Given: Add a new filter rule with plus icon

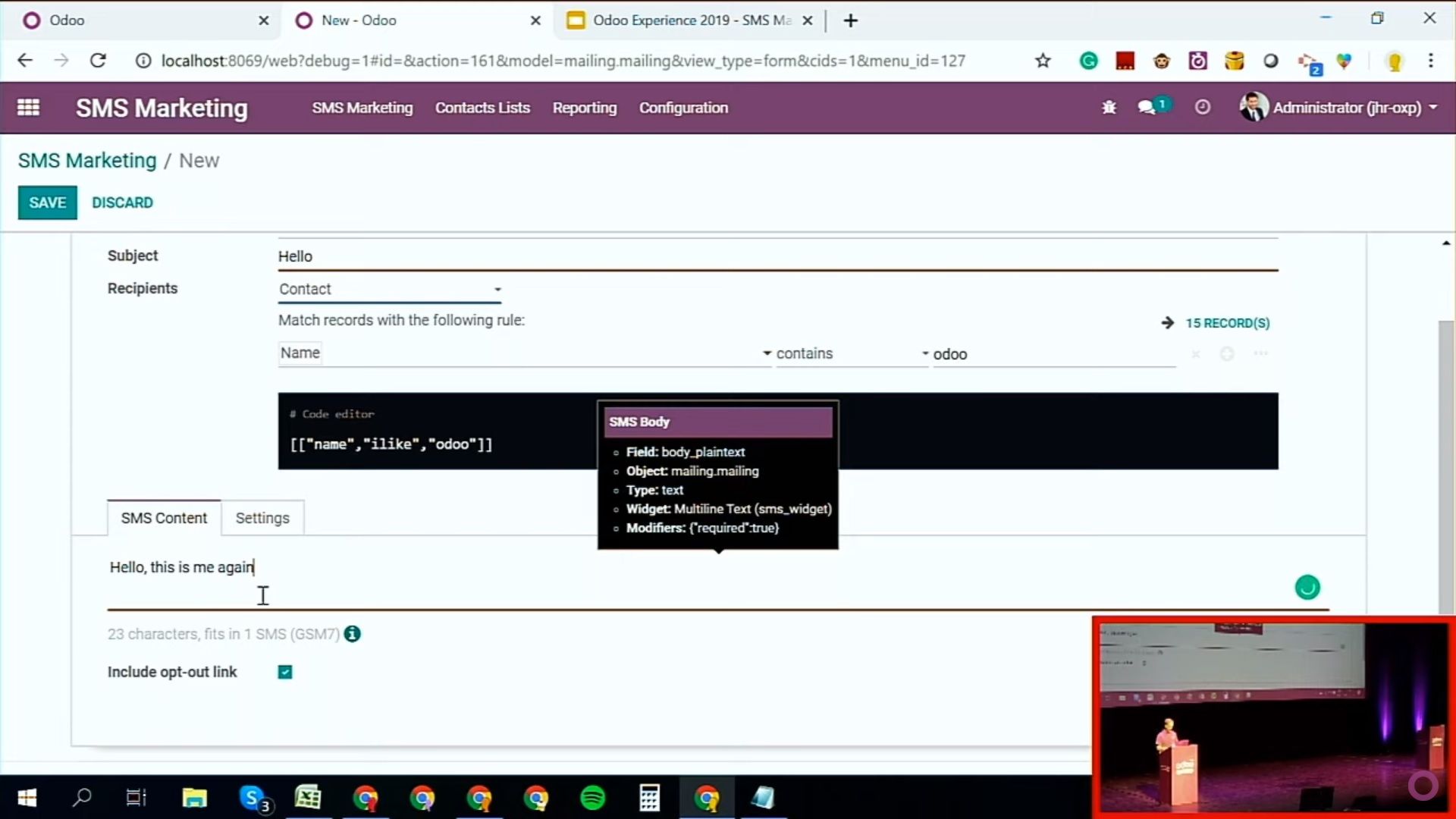Looking at the screenshot, I should (1227, 354).
